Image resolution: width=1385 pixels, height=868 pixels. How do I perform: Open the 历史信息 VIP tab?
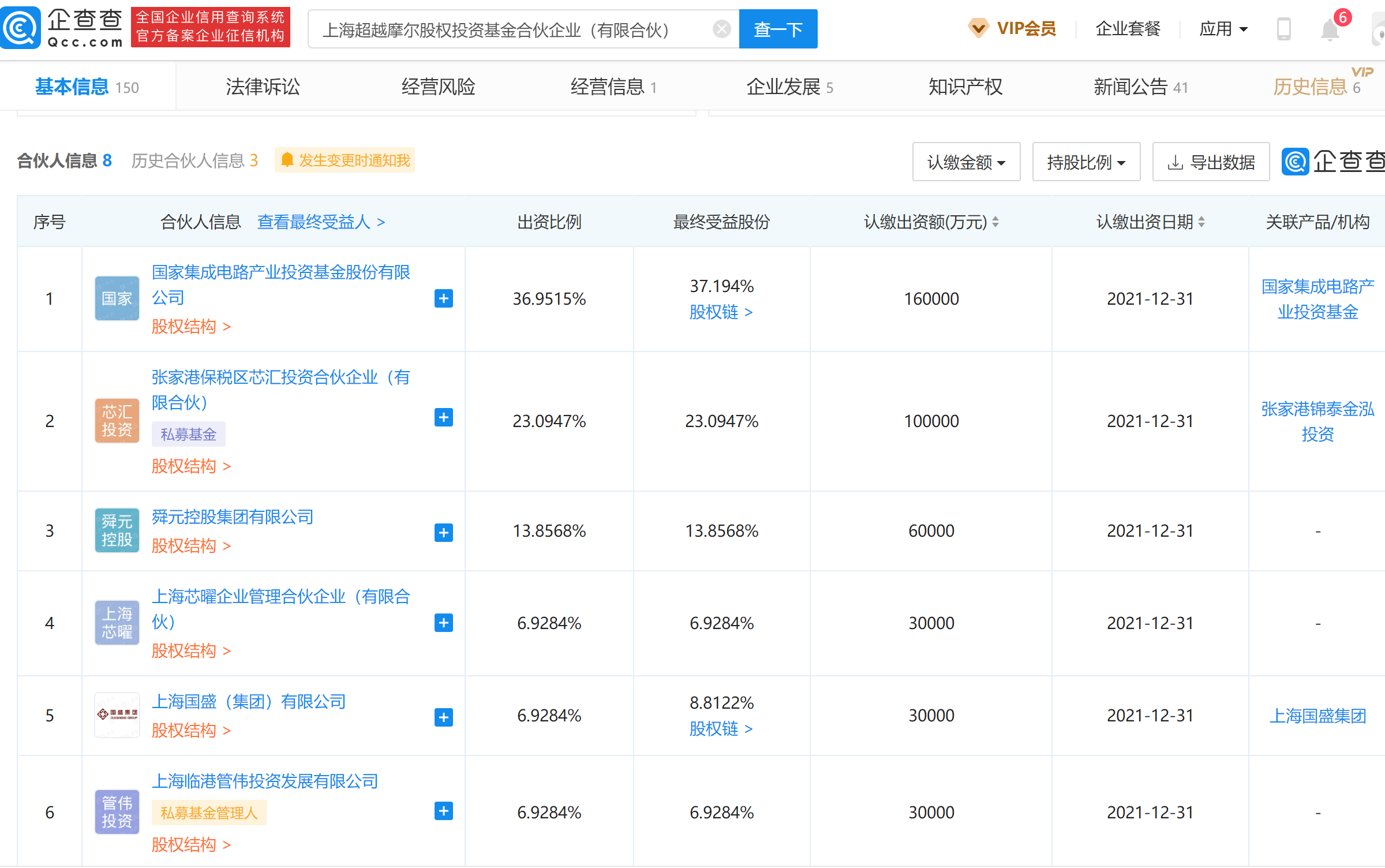1317,87
